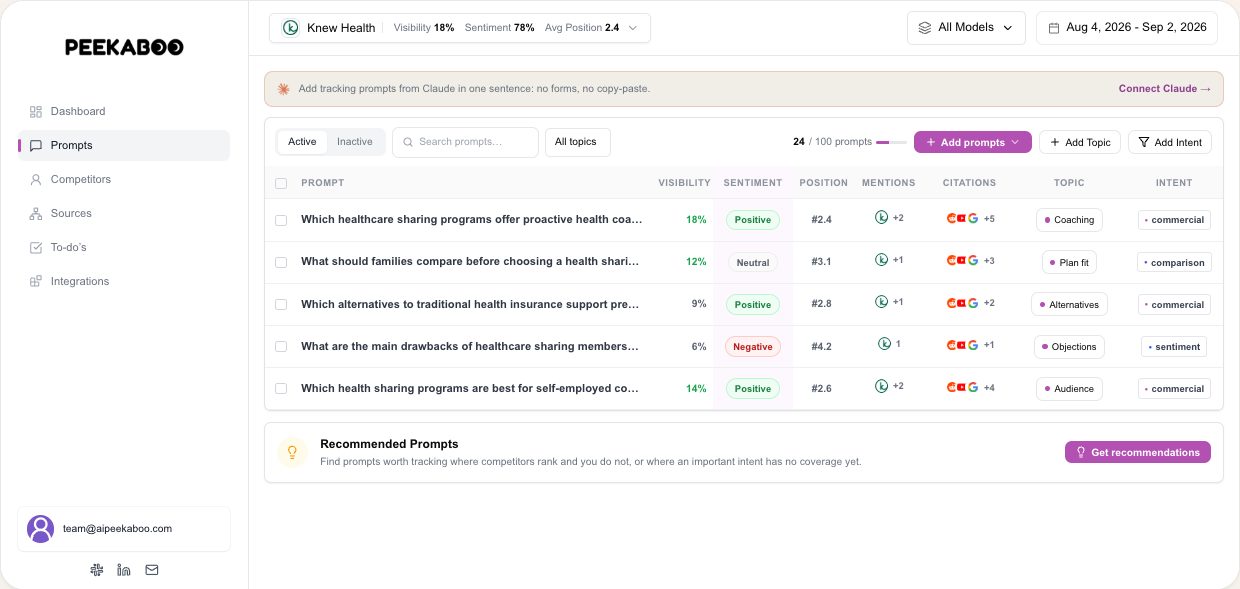The width and height of the screenshot is (1240, 589).
Task: Click the Visibility column header
Action: point(684,183)
